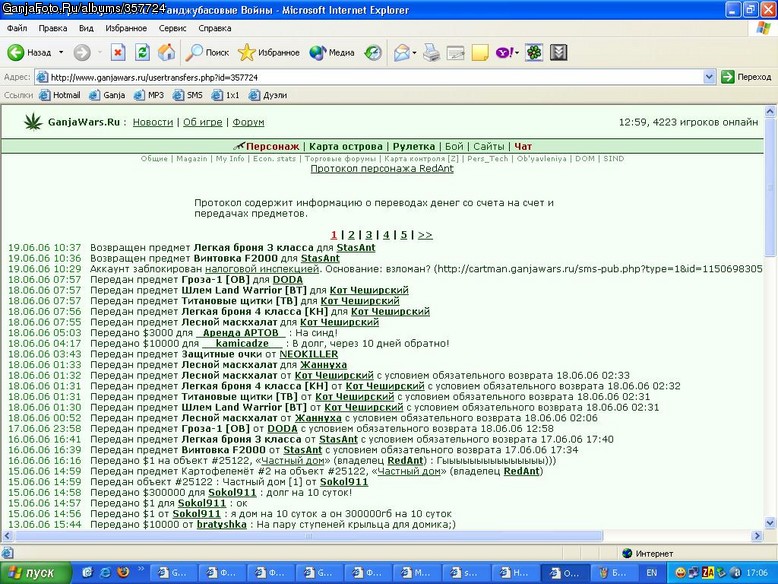778x584 pixels.
Task: Go to protocol page 2
Action: (351, 235)
